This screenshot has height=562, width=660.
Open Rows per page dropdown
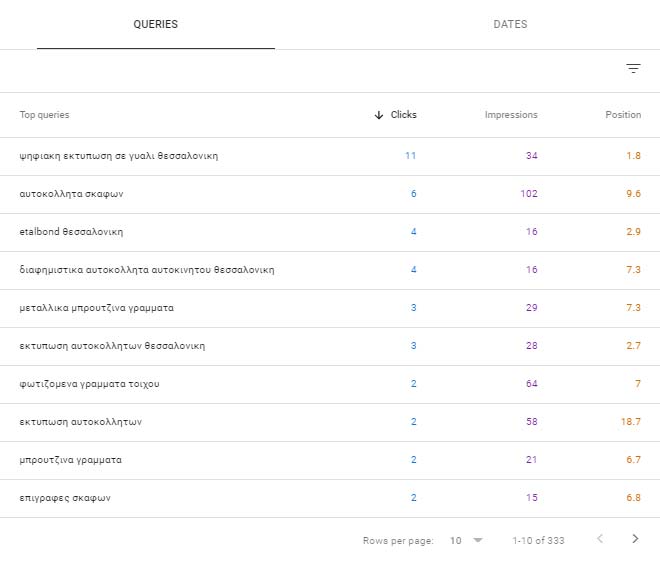[466, 540]
